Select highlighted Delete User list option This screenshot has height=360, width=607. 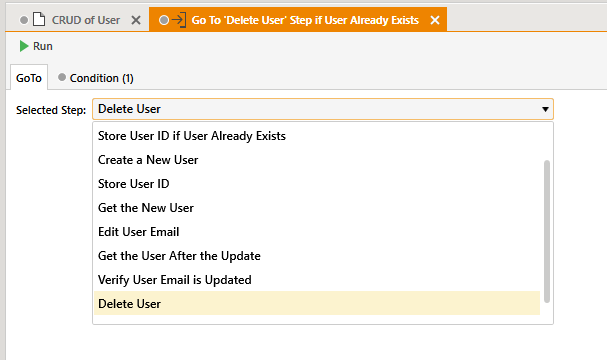point(317,303)
